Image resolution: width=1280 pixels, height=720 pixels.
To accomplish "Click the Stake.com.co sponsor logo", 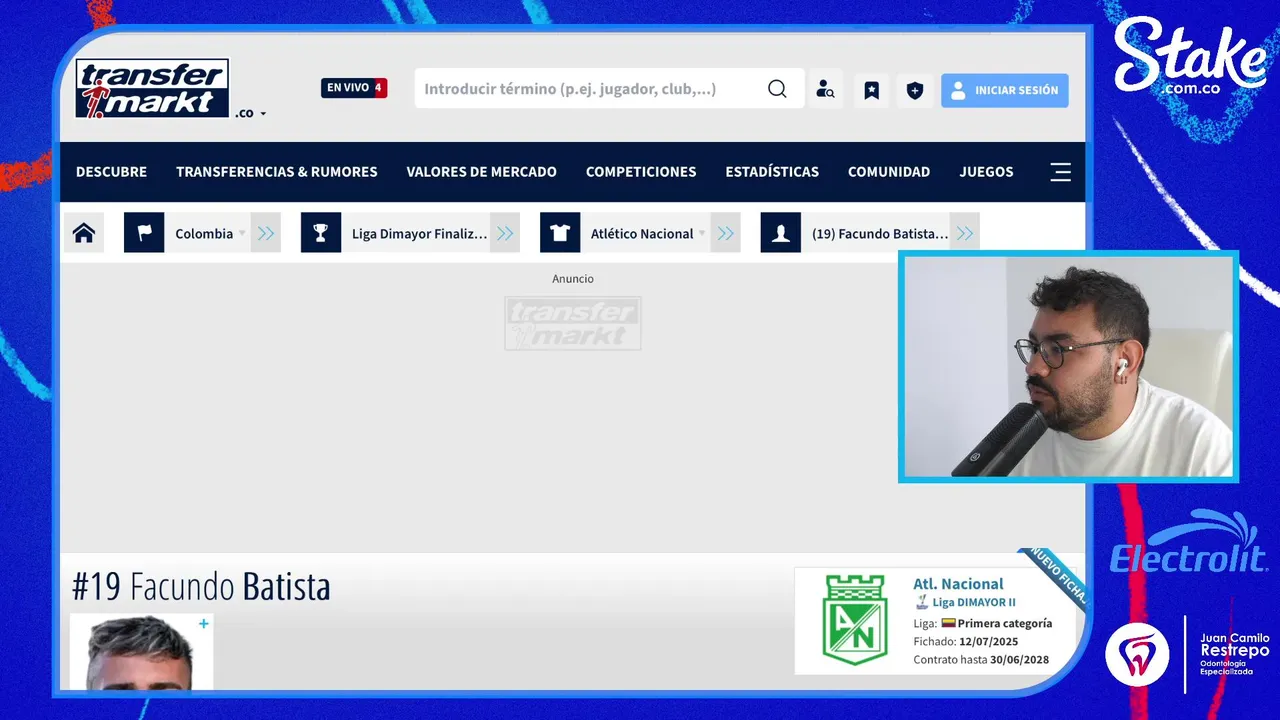I will (1190, 58).
